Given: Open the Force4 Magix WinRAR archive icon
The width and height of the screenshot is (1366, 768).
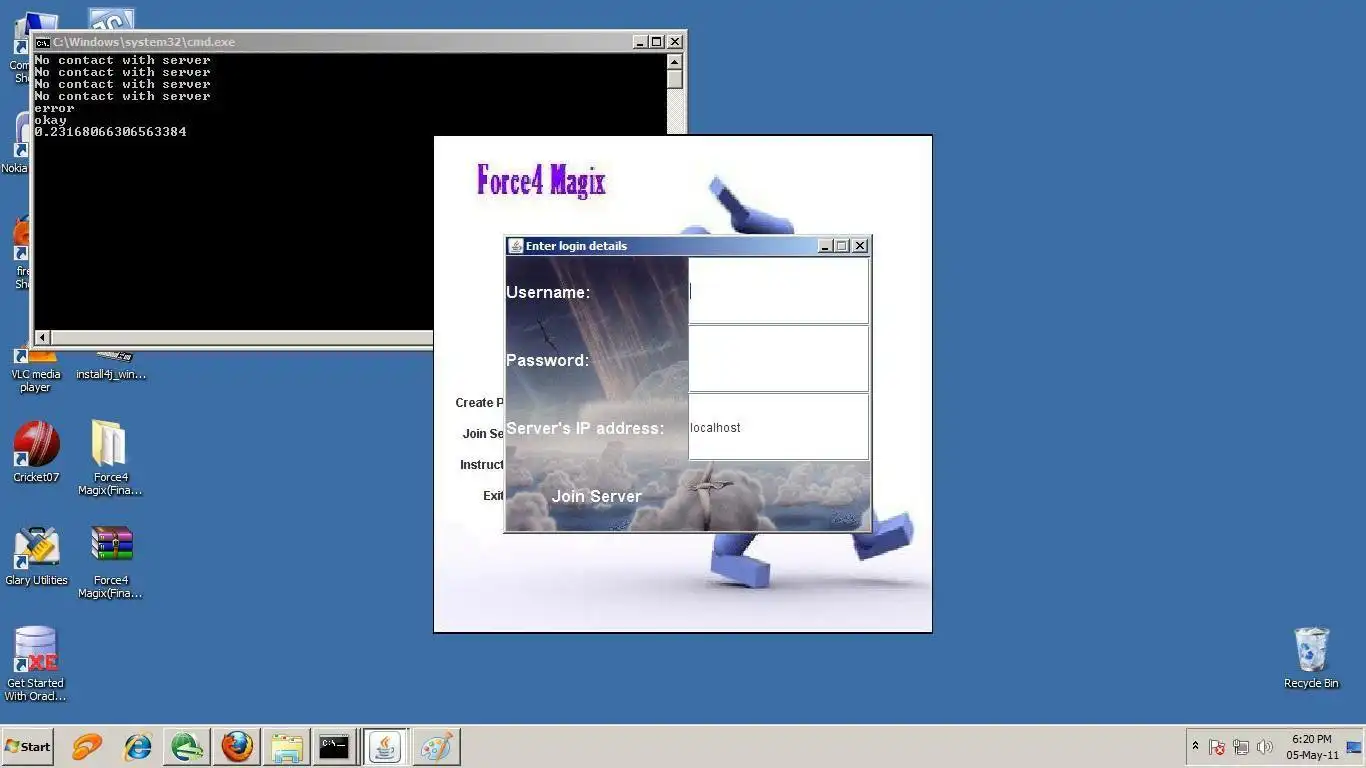Looking at the screenshot, I should [x=110, y=562].
